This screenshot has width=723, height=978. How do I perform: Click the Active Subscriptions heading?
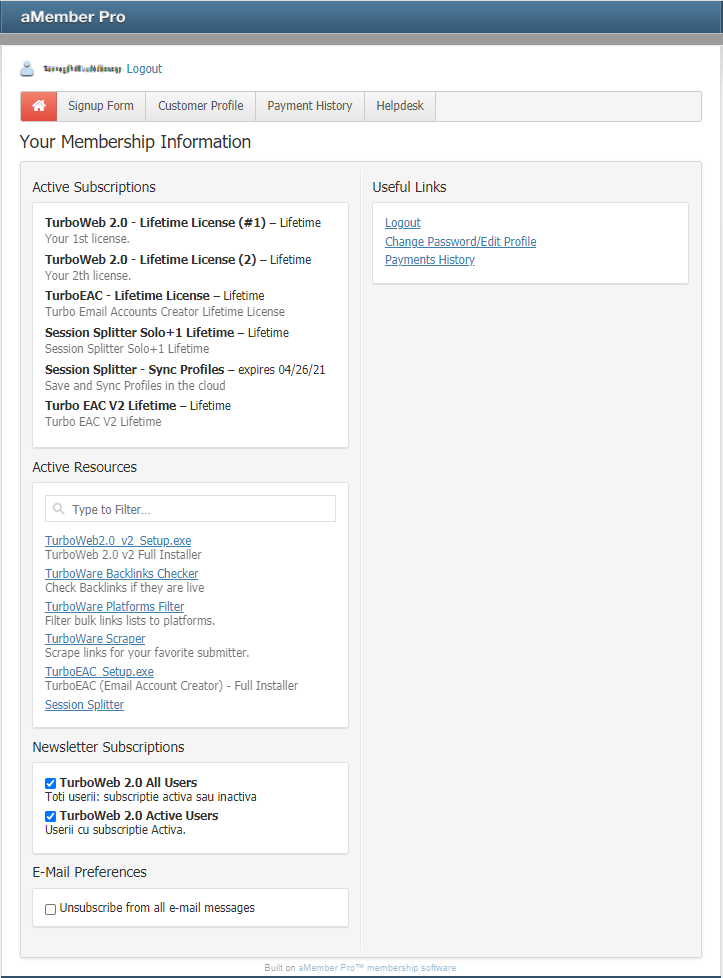point(94,187)
